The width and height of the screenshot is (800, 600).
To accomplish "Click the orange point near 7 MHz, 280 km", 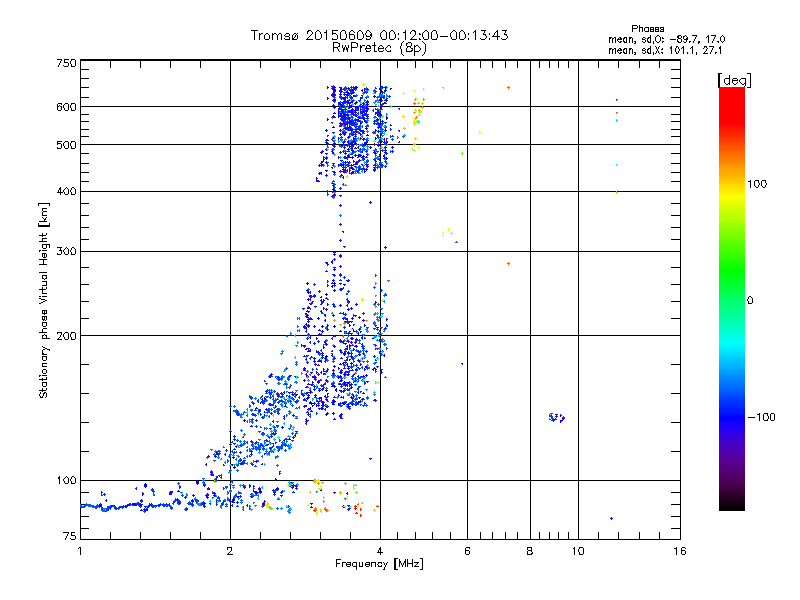I will pos(509,263).
